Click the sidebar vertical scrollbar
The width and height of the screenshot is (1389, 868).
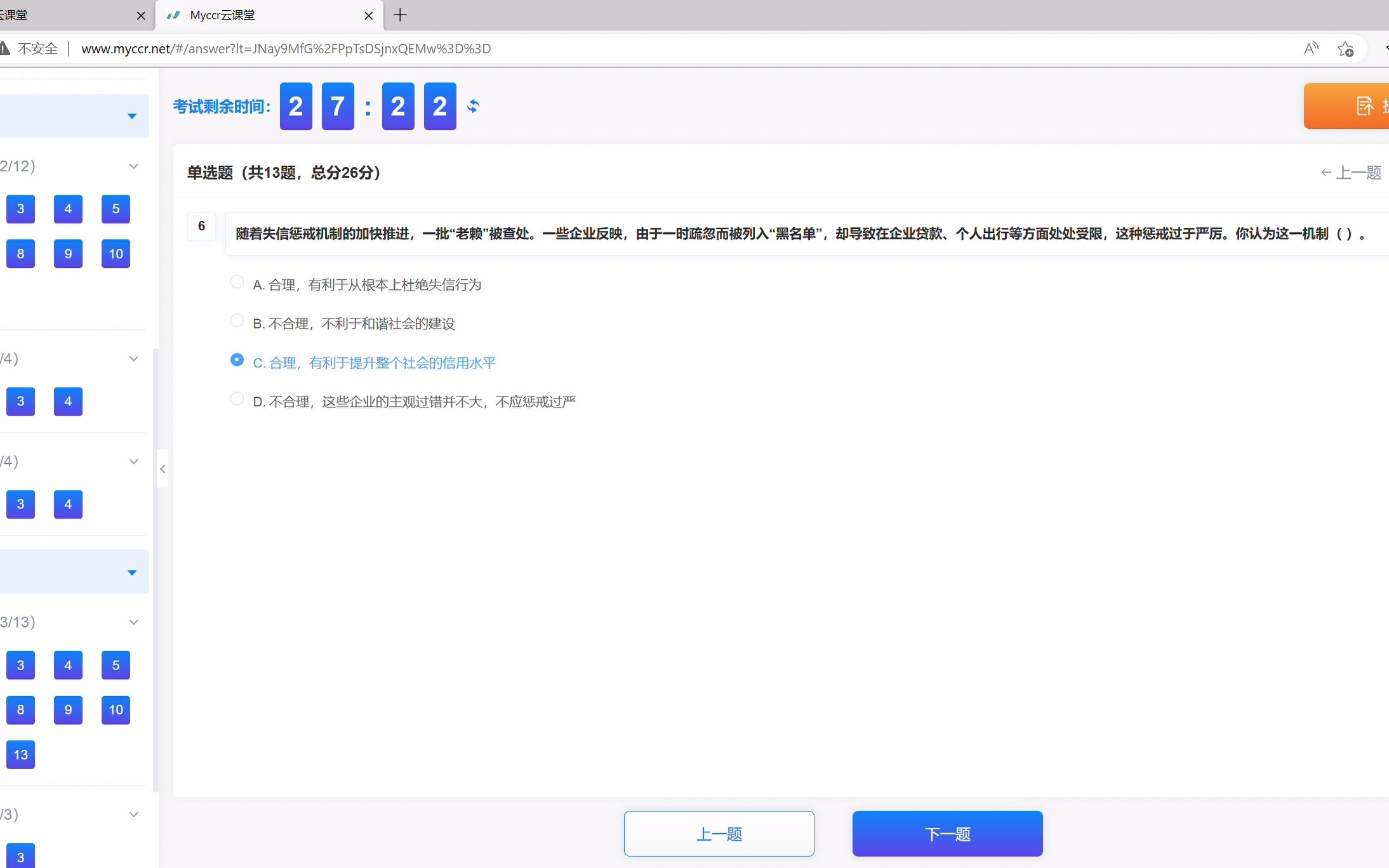[156, 570]
